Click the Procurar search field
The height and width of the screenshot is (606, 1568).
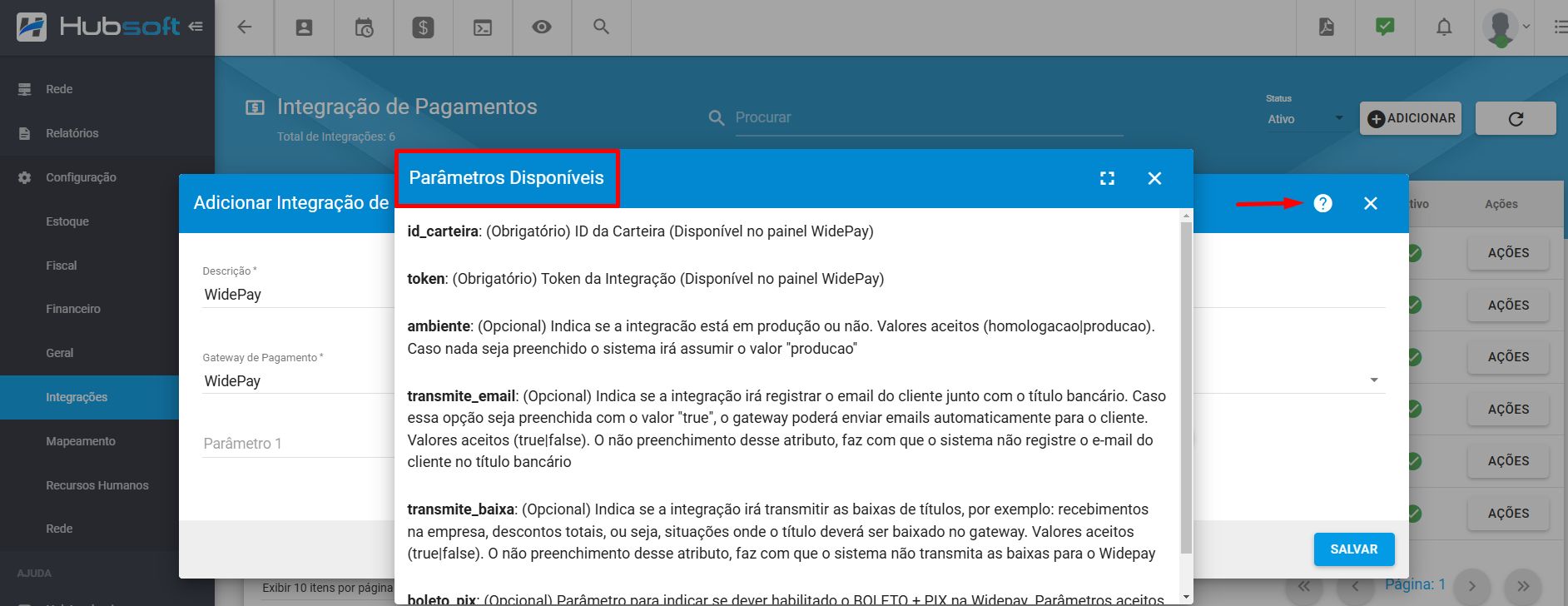coord(929,117)
